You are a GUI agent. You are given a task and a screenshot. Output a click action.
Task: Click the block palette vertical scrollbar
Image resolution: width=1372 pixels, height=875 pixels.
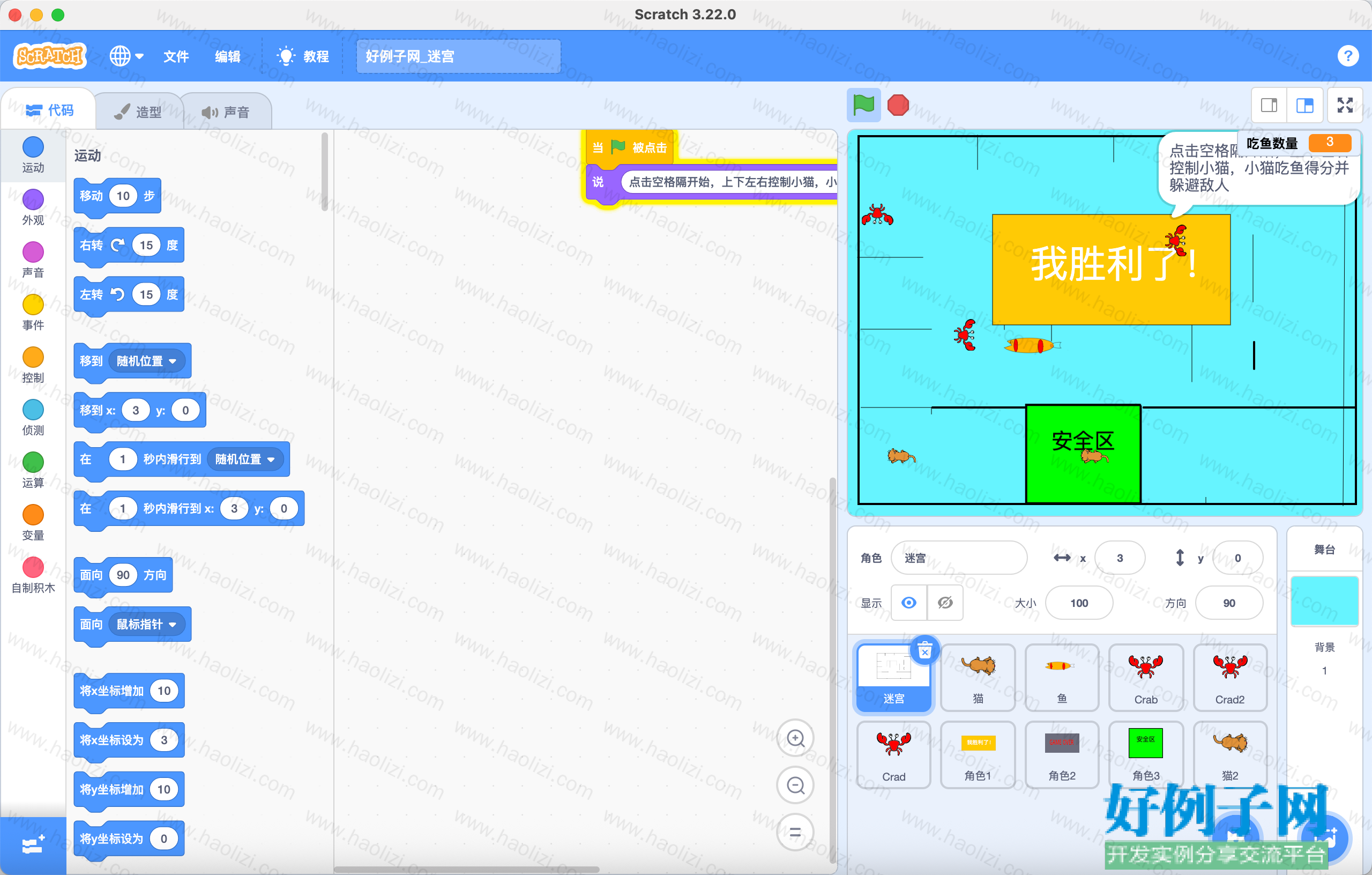tap(324, 171)
